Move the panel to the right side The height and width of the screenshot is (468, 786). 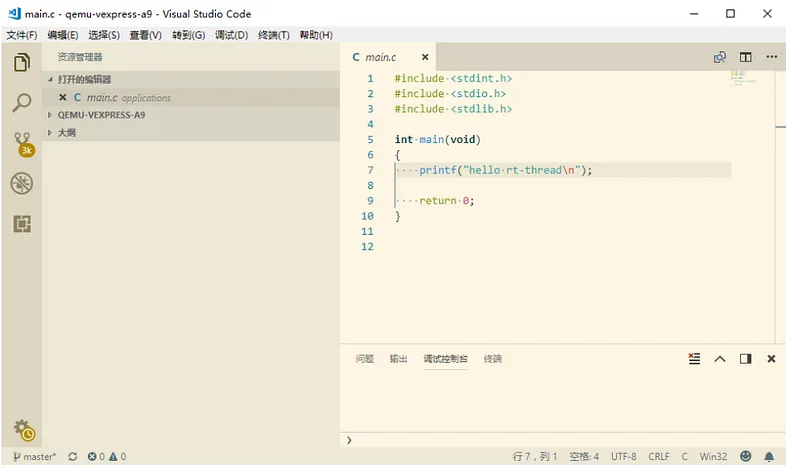click(745, 359)
